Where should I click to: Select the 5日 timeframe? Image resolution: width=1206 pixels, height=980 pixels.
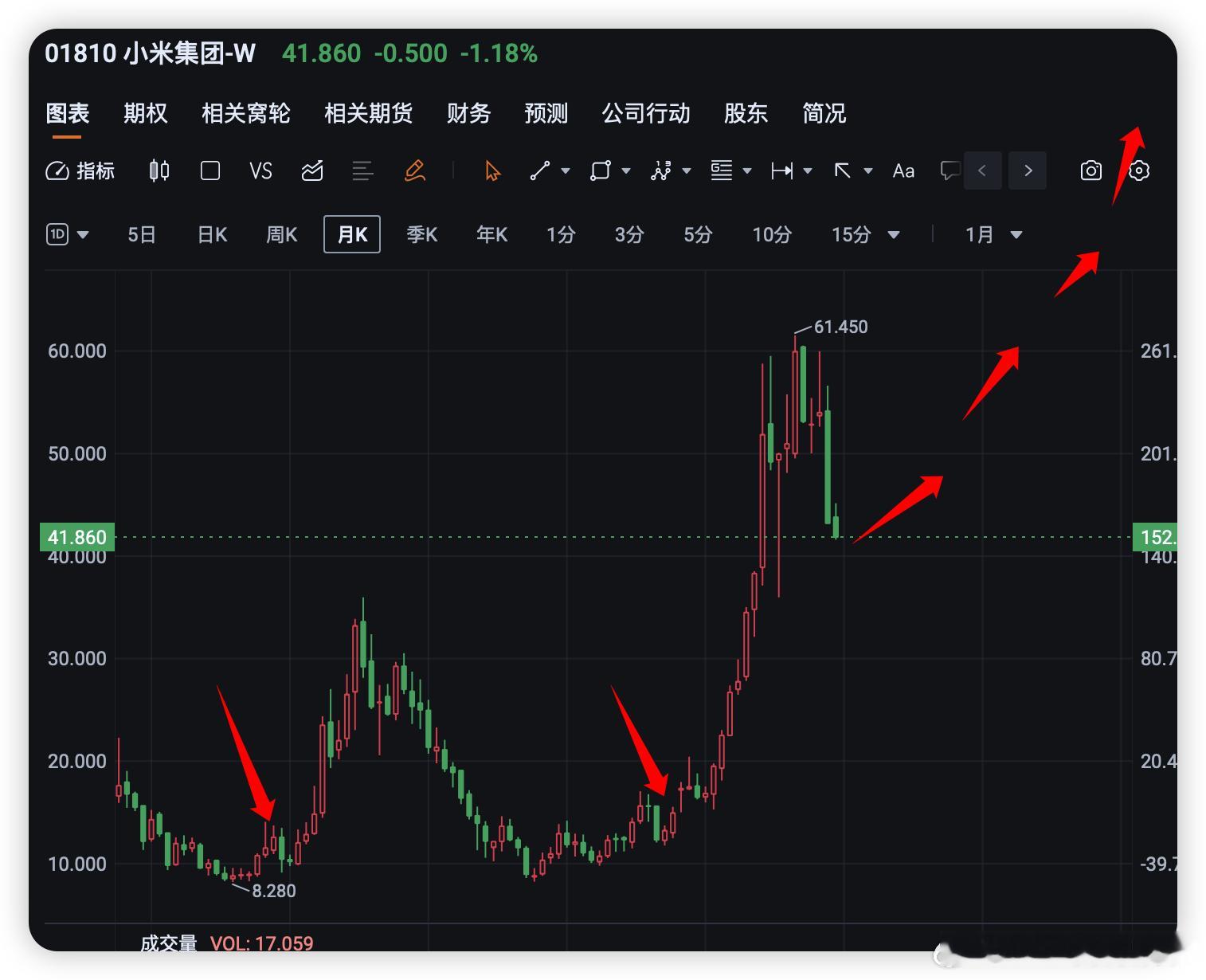tap(142, 234)
